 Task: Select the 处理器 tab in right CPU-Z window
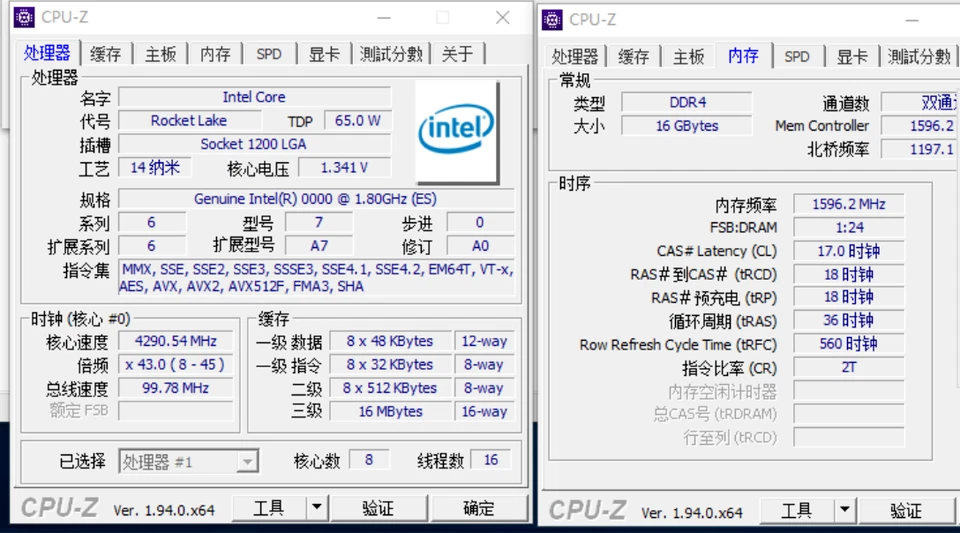575,57
